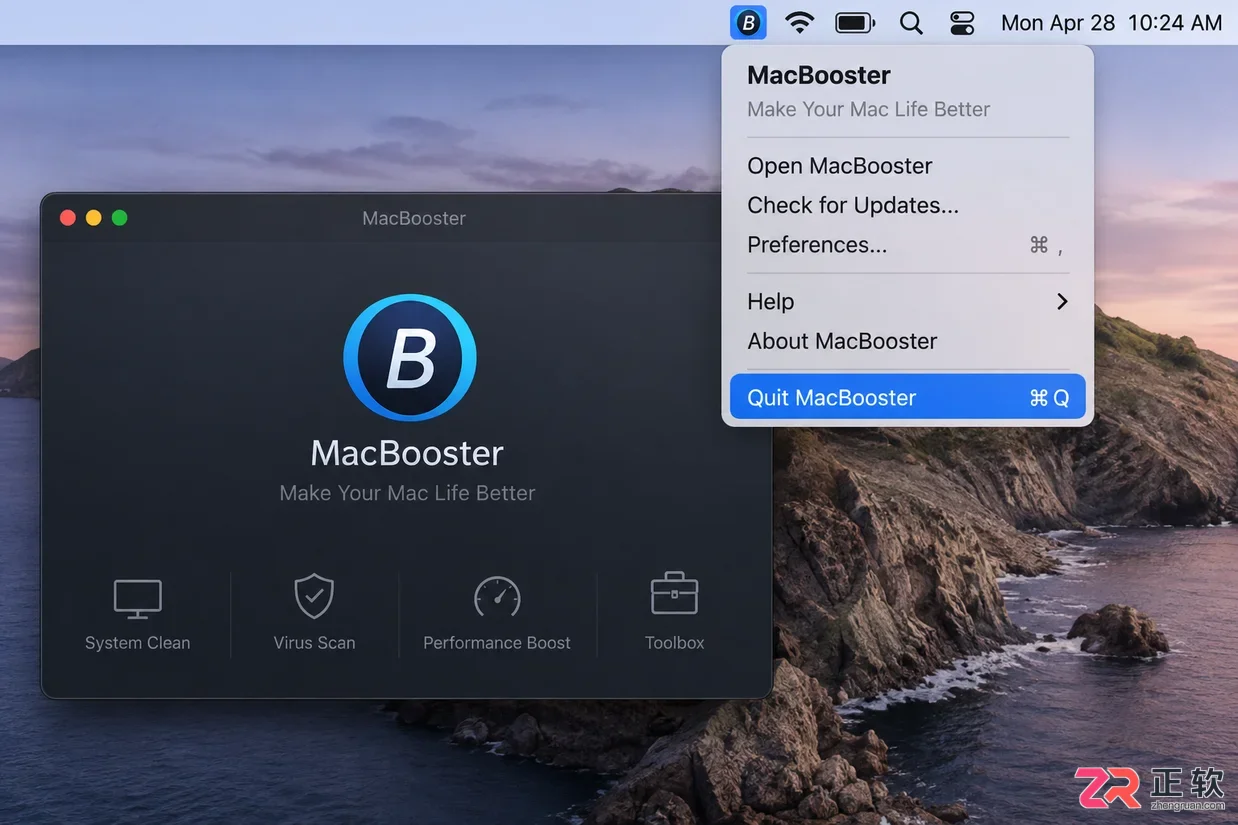The image size is (1238, 825).
Task: Click the date and time clock
Action: pos(1111,22)
